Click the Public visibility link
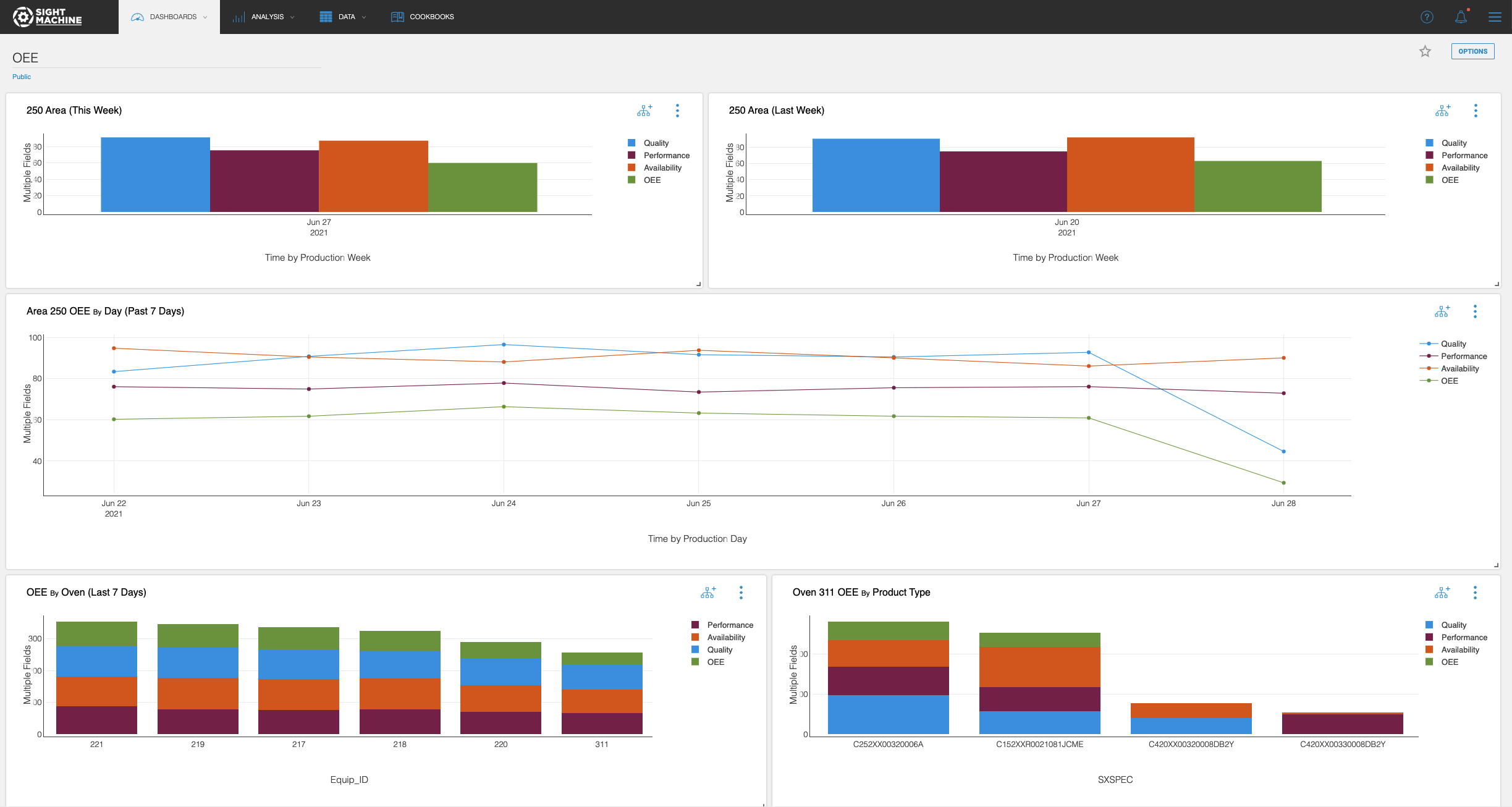Viewport: 1512px width, 807px height. coord(22,77)
